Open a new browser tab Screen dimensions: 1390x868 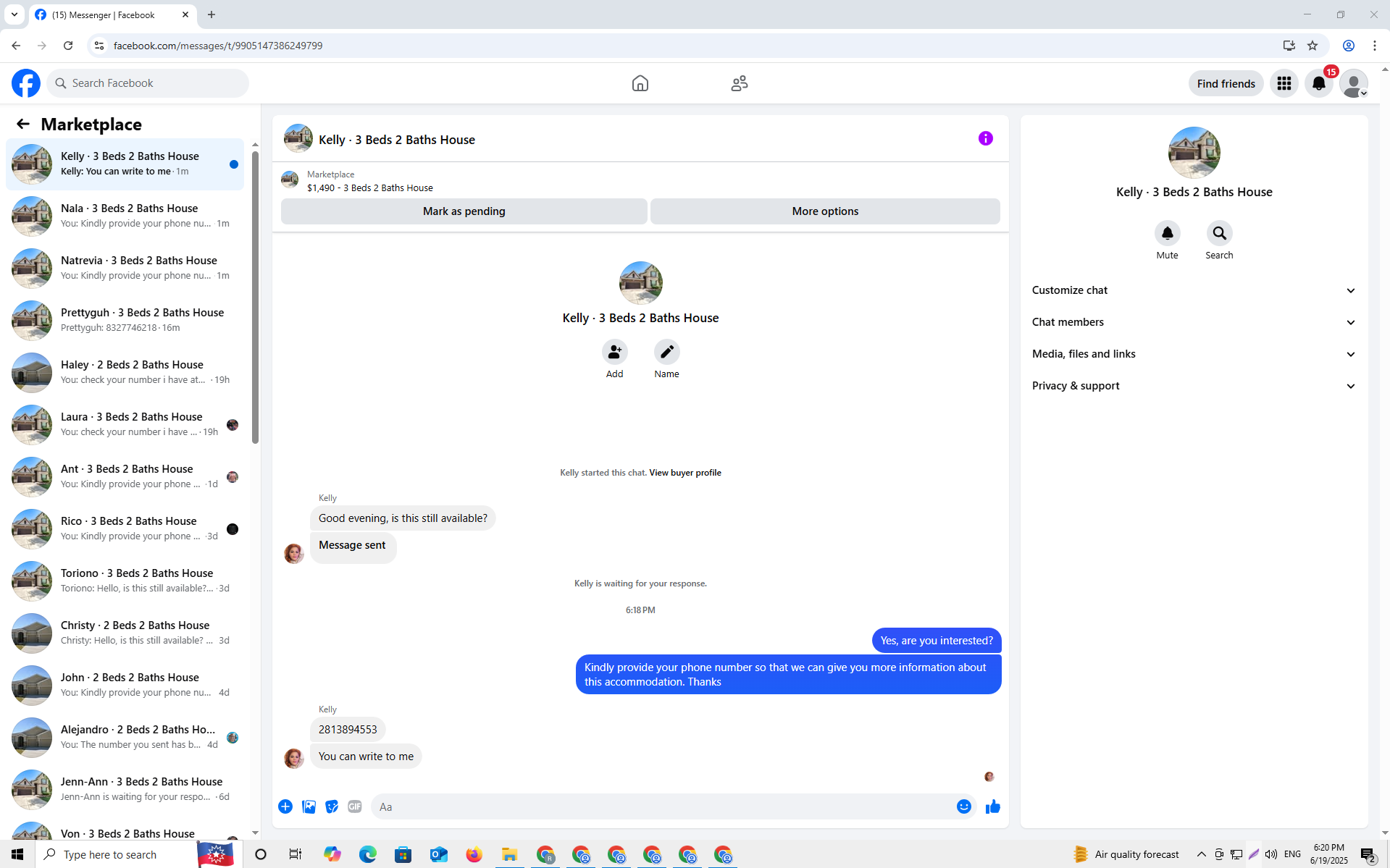211,14
